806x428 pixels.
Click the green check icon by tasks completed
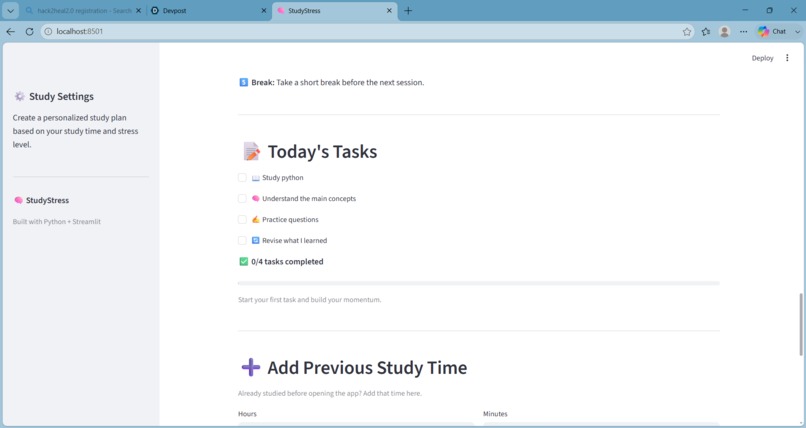click(x=244, y=262)
